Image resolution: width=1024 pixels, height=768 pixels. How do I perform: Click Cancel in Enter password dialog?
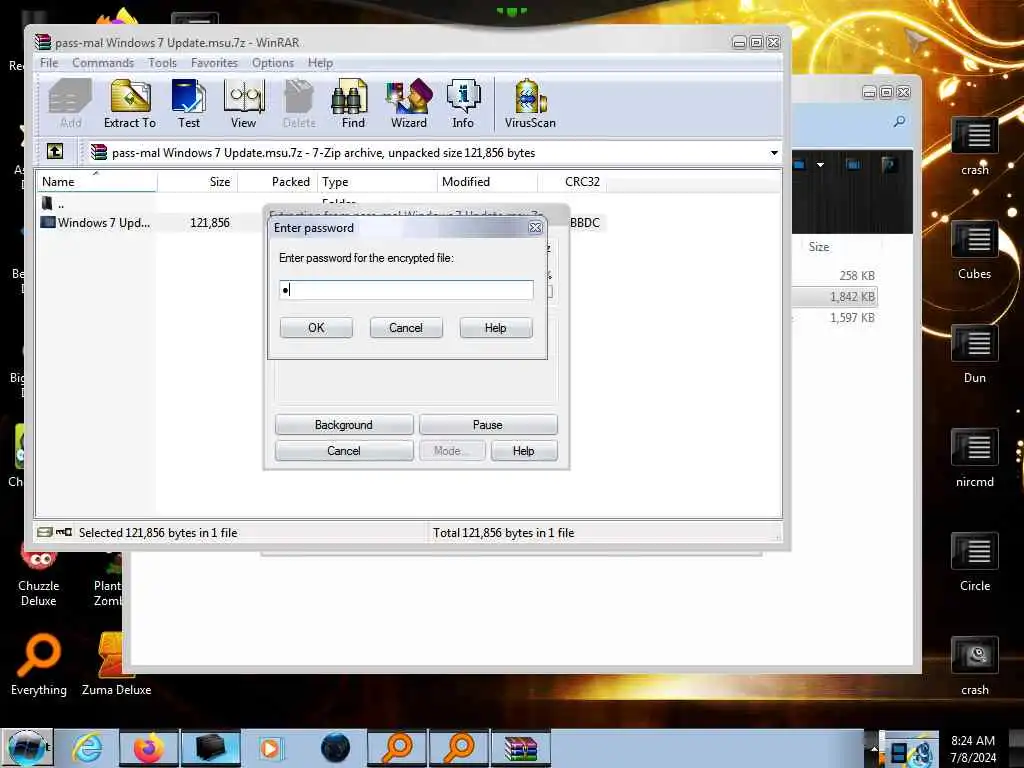pos(406,328)
